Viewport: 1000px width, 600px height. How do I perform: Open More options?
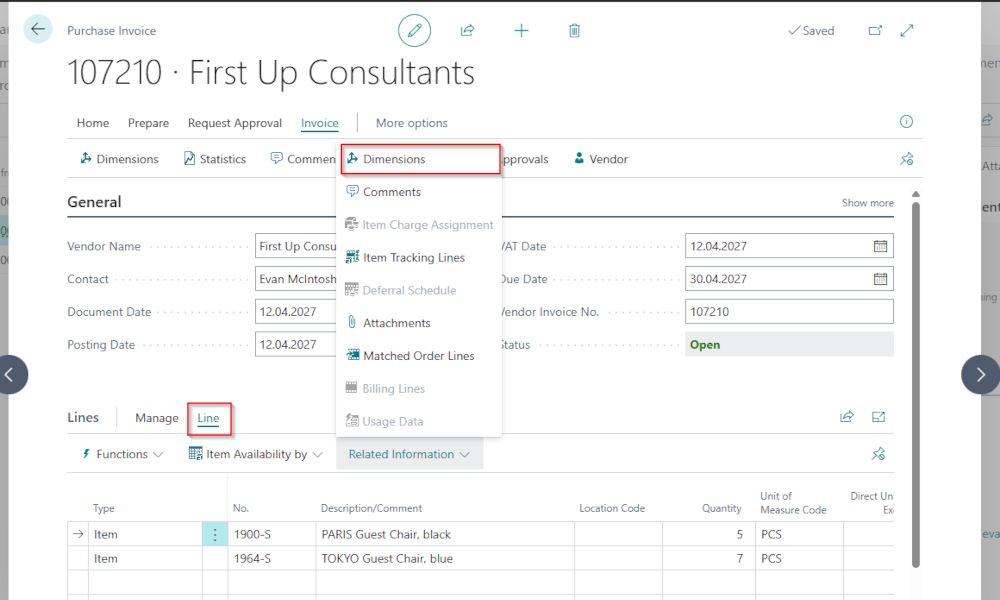(411, 123)
